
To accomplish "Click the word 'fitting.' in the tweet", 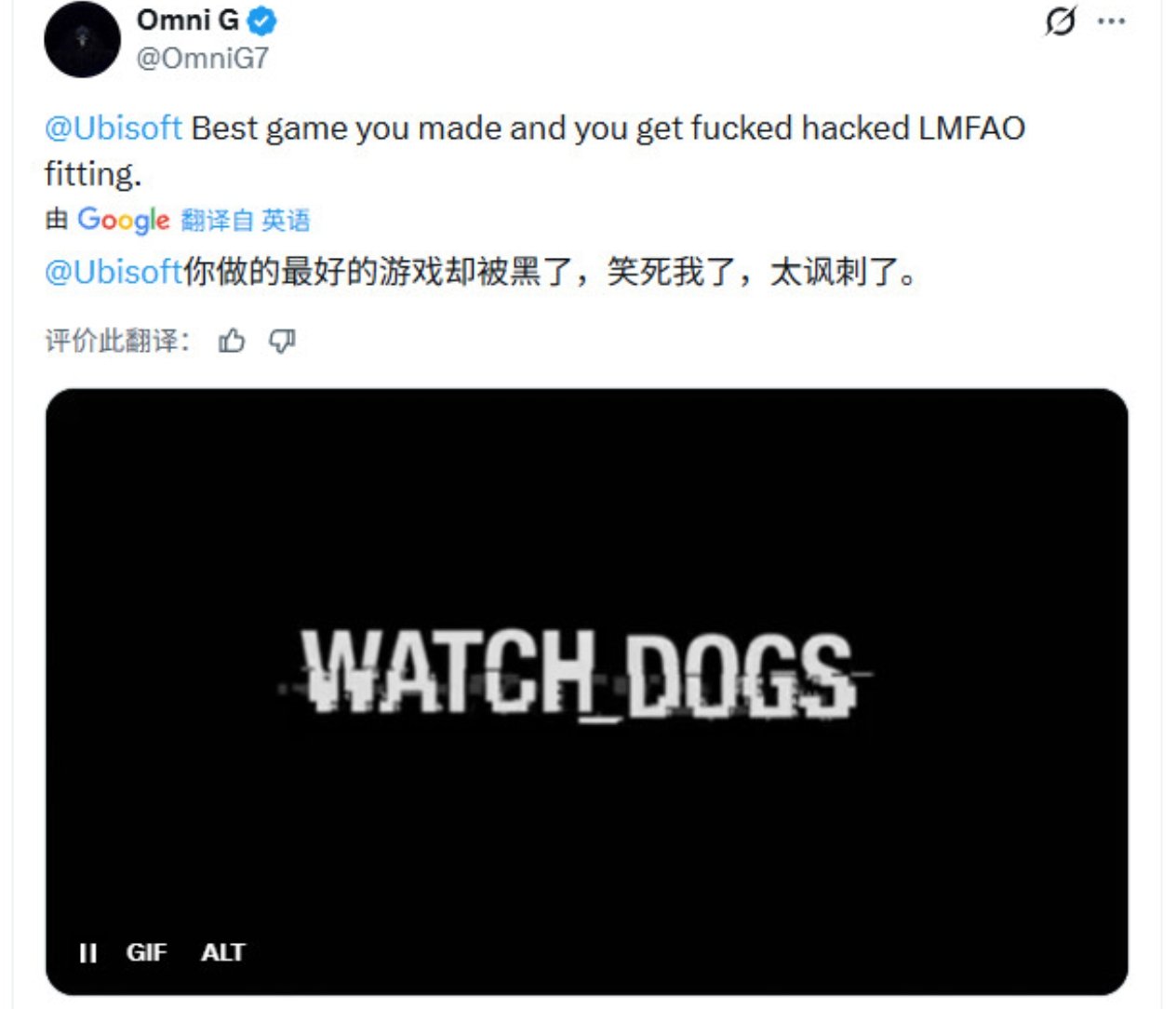I will (x=92, y=174).
